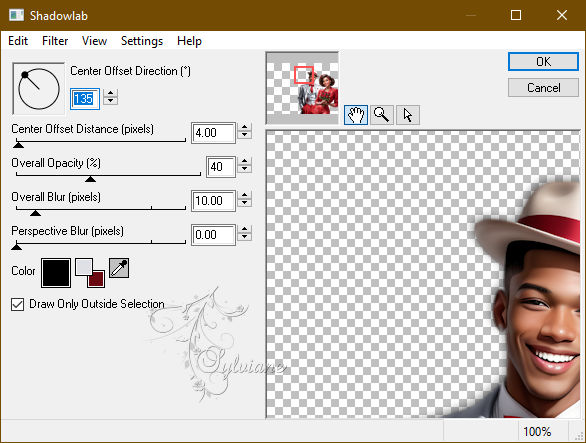Open the Settings menu
586x443 pixels.
142,41
